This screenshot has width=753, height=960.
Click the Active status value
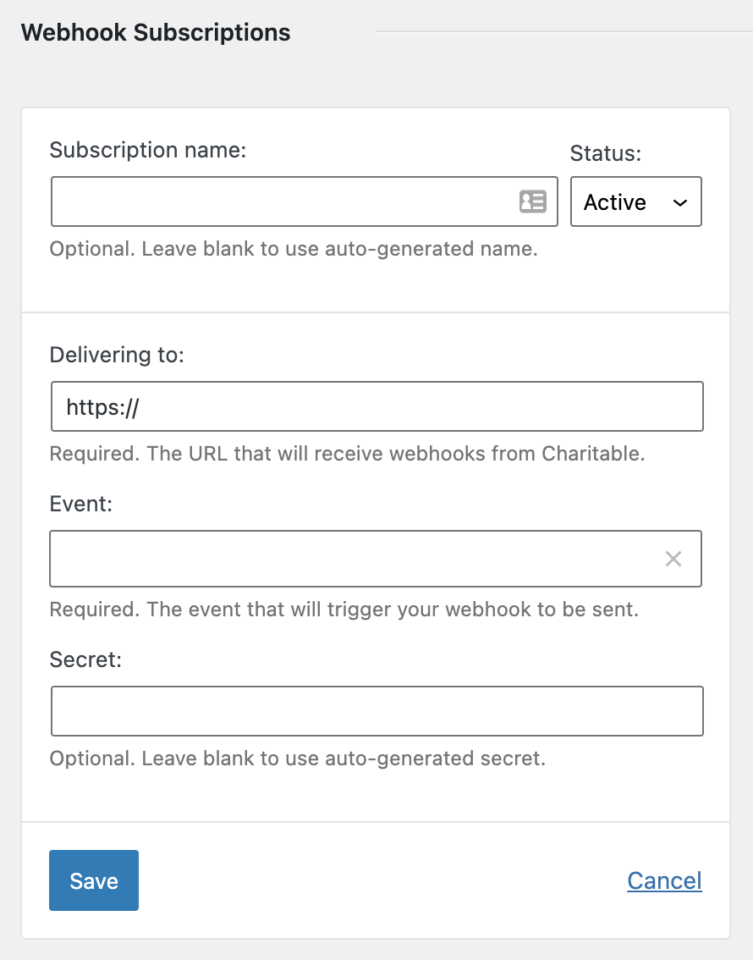[613, 201]
